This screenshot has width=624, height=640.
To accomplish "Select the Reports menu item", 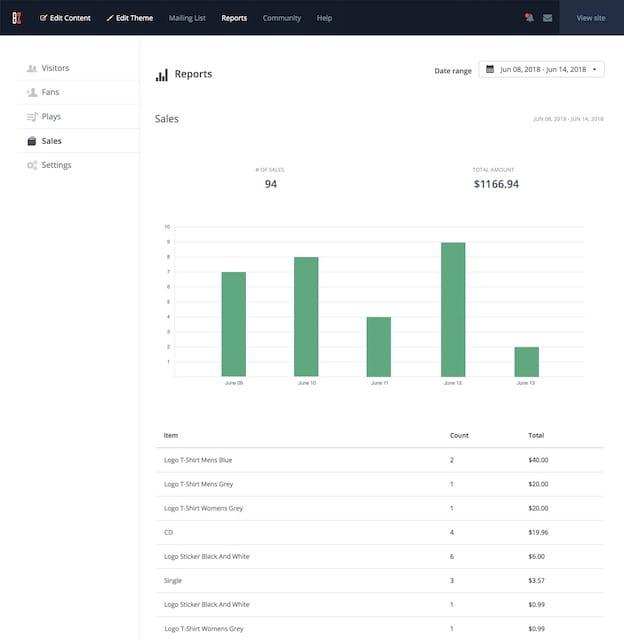I will click(x=234, y=18).
